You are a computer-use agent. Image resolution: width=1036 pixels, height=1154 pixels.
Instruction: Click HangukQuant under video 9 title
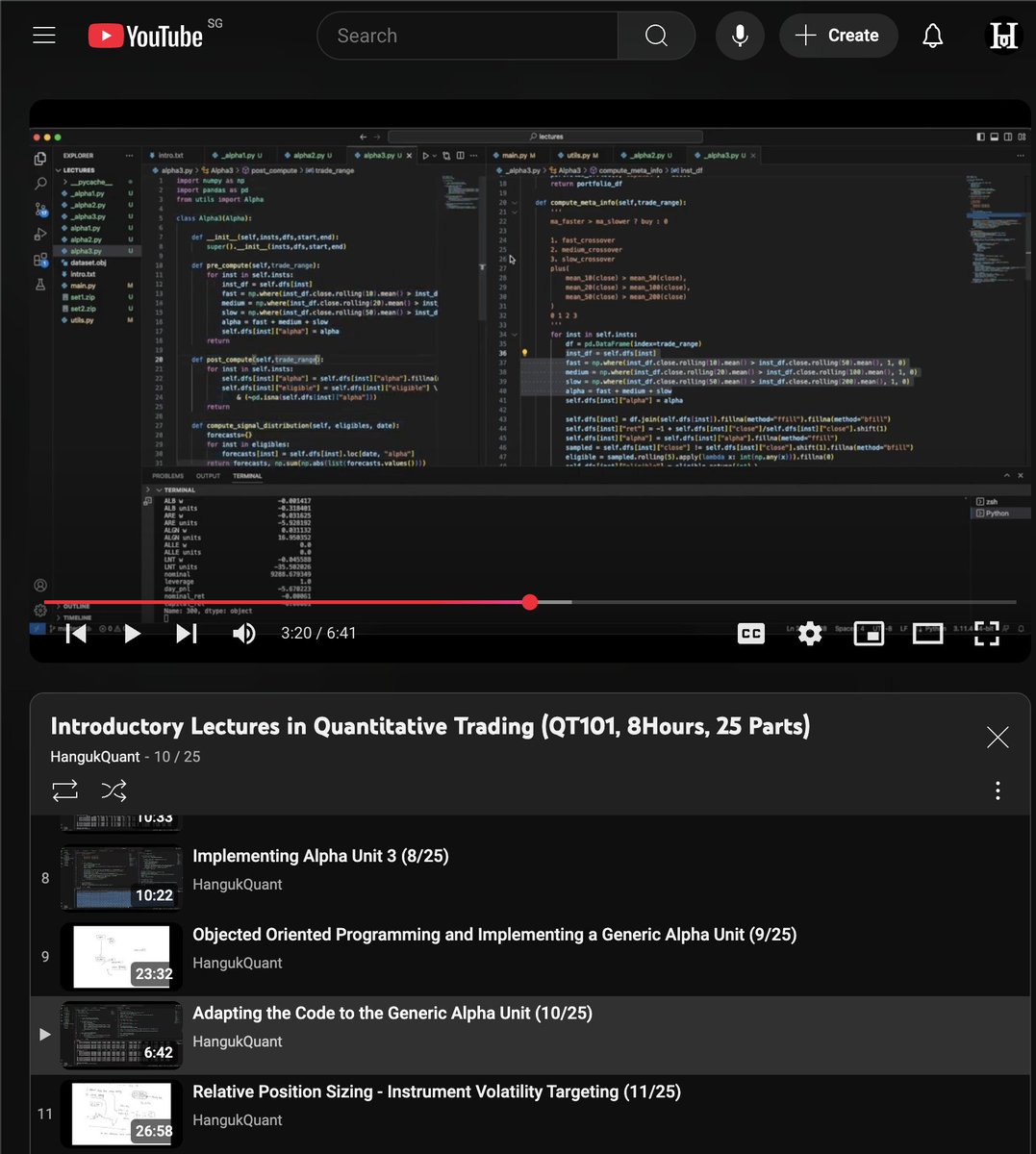coord(238,963)
